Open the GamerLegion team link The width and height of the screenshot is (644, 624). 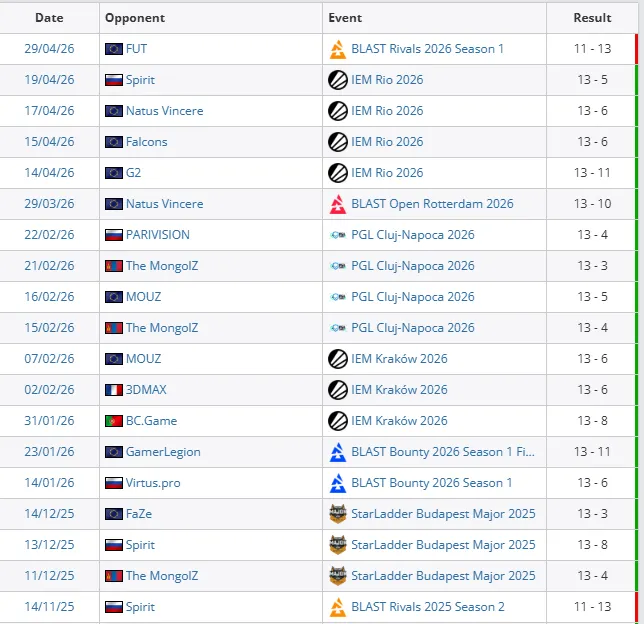163,452
